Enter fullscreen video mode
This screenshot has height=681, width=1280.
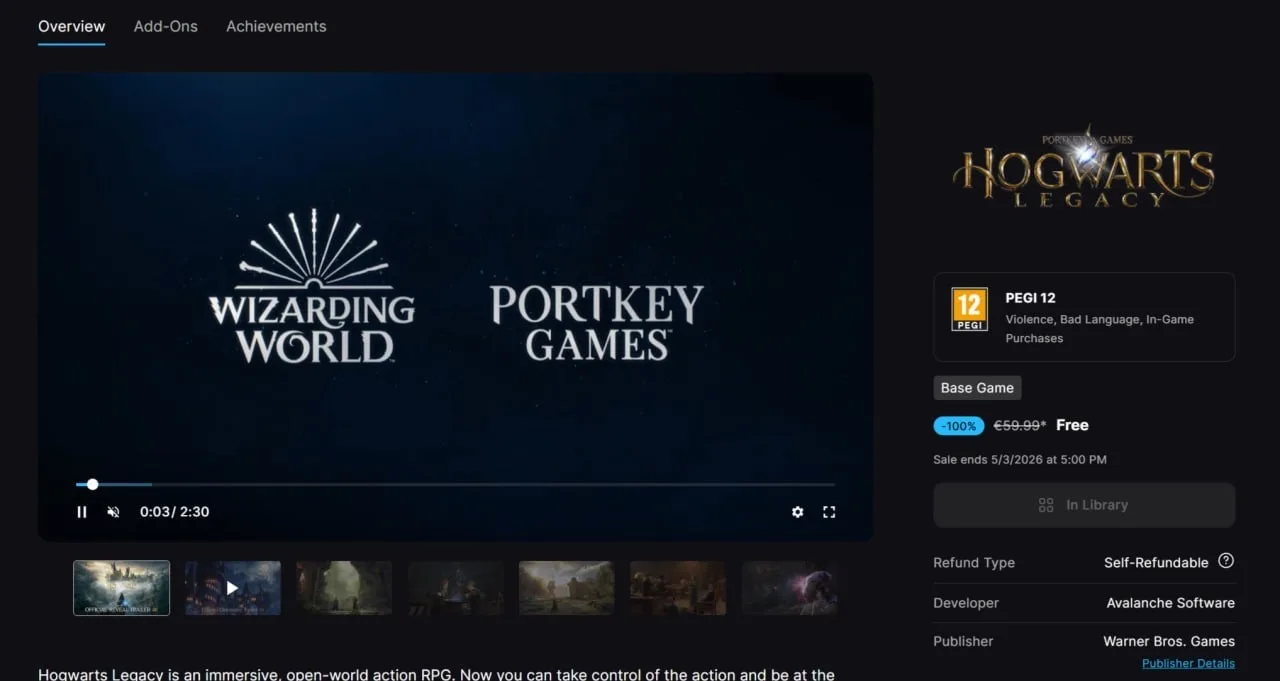tap(829, 512)
